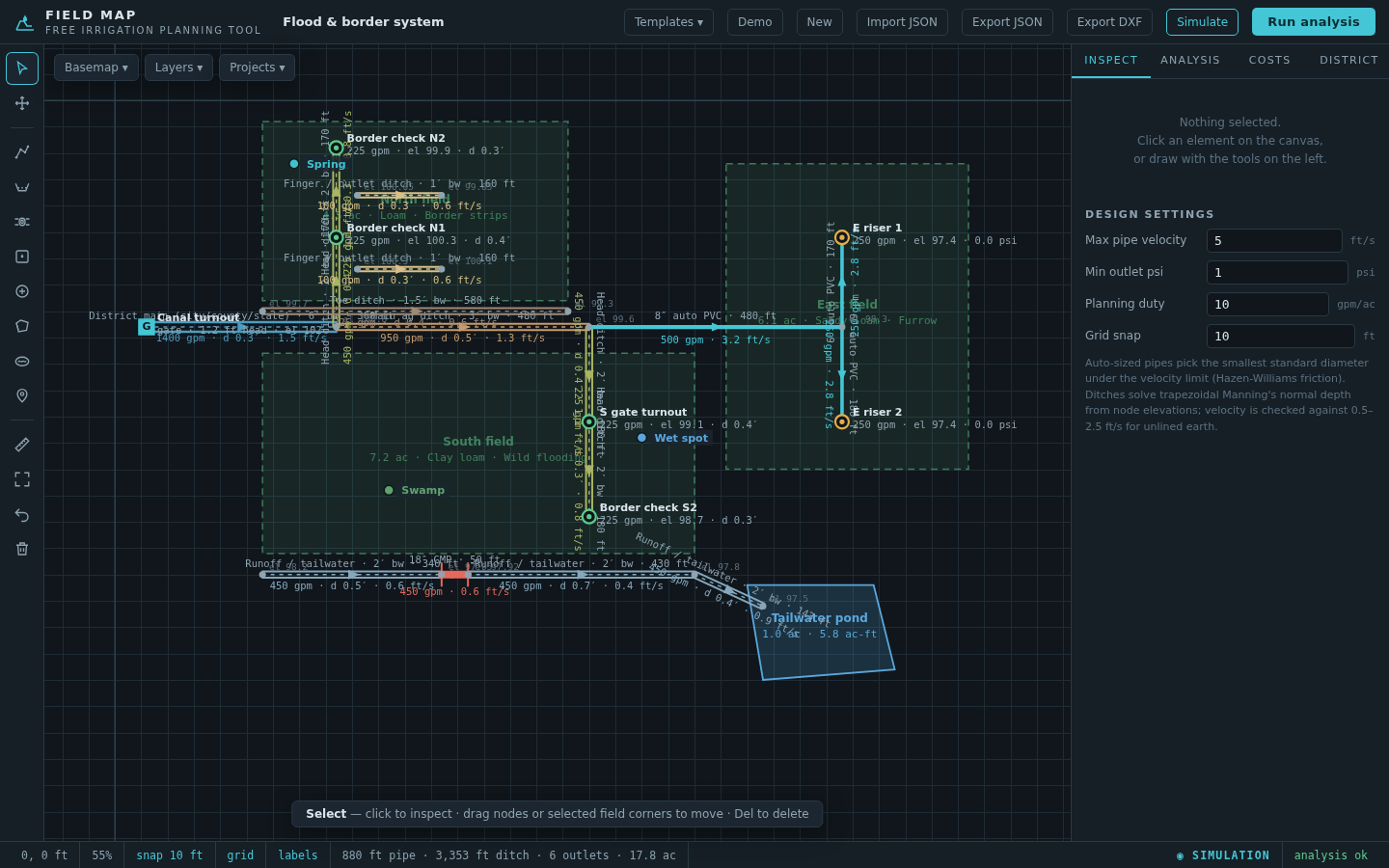Click the pipe and ditch totals summary
This screenshot has width=1389, height=868.
point(509,855)
